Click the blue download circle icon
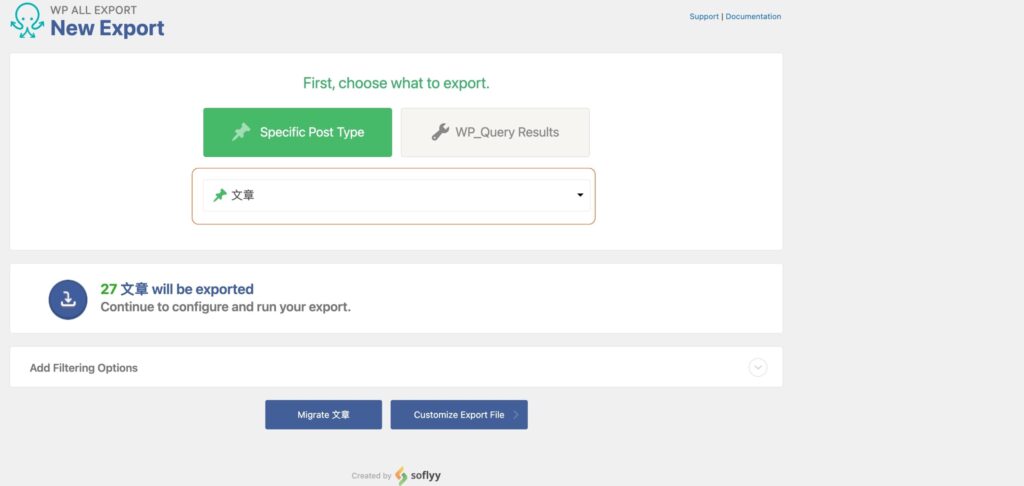 [68, 299]
